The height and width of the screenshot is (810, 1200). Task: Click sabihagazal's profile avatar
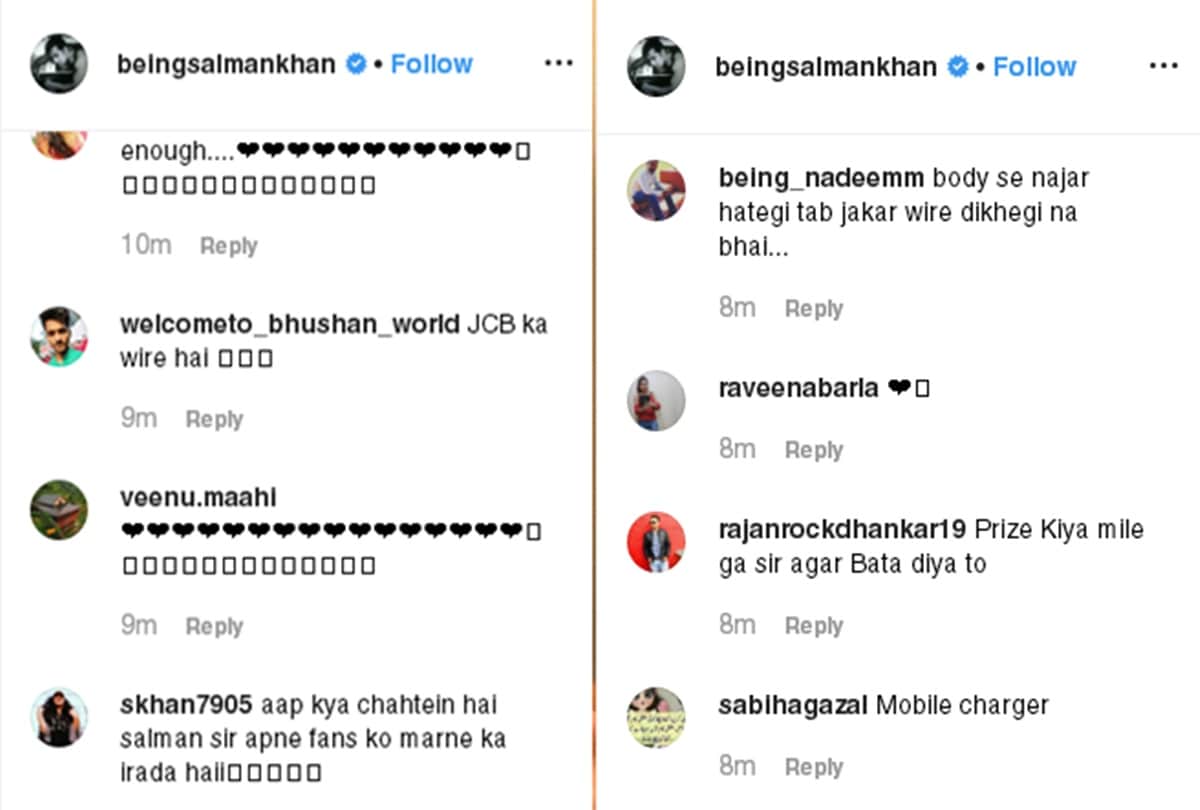tap(656, 717)
